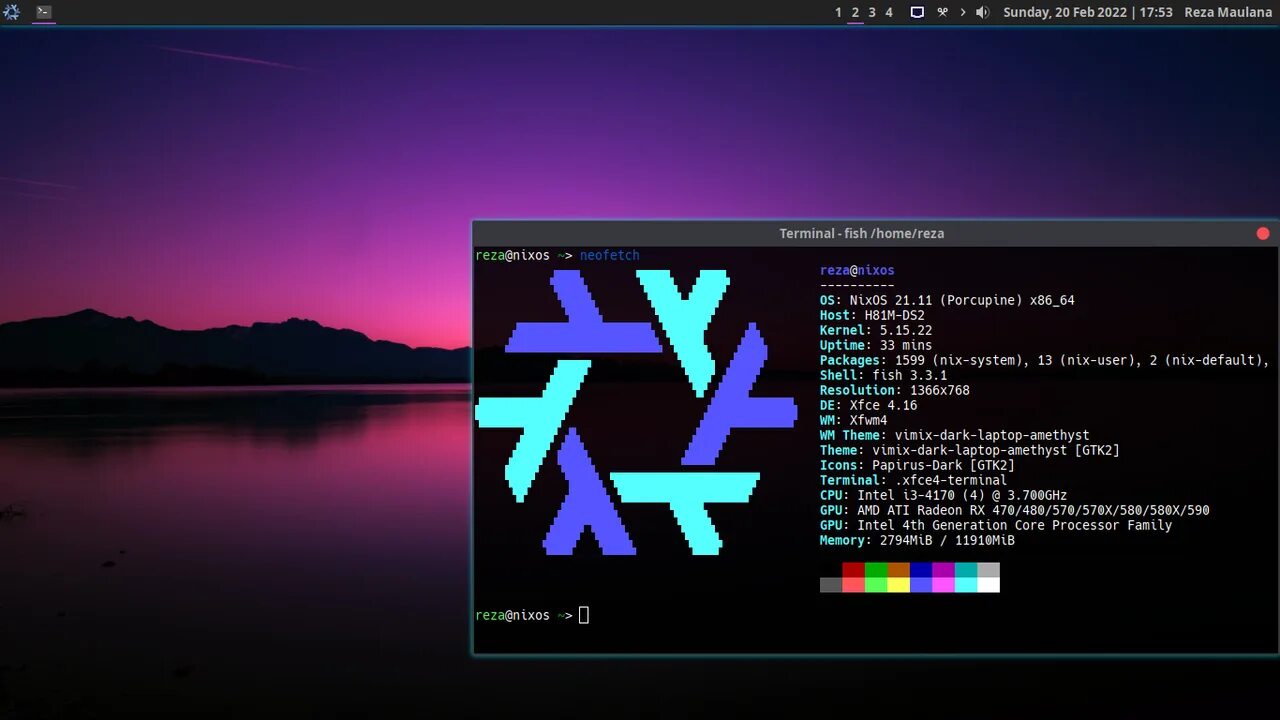This screenshot has width=1280, height=720.
Task: Click the 'Kernel: 5.15.22' line
Action: point(876,330)
